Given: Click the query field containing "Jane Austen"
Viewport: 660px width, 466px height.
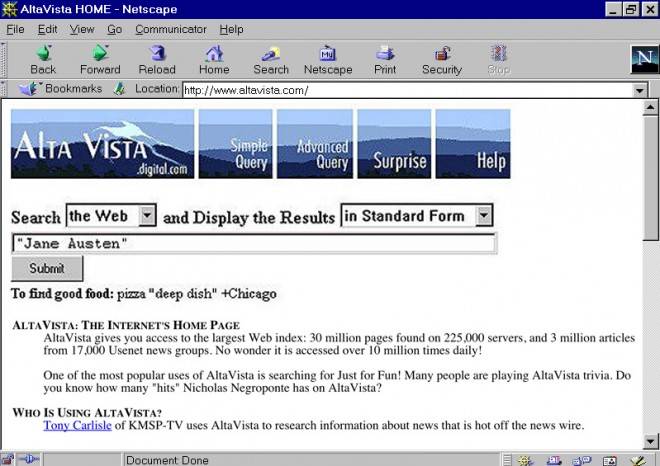Looking at the screenshot, I should 254,243.
